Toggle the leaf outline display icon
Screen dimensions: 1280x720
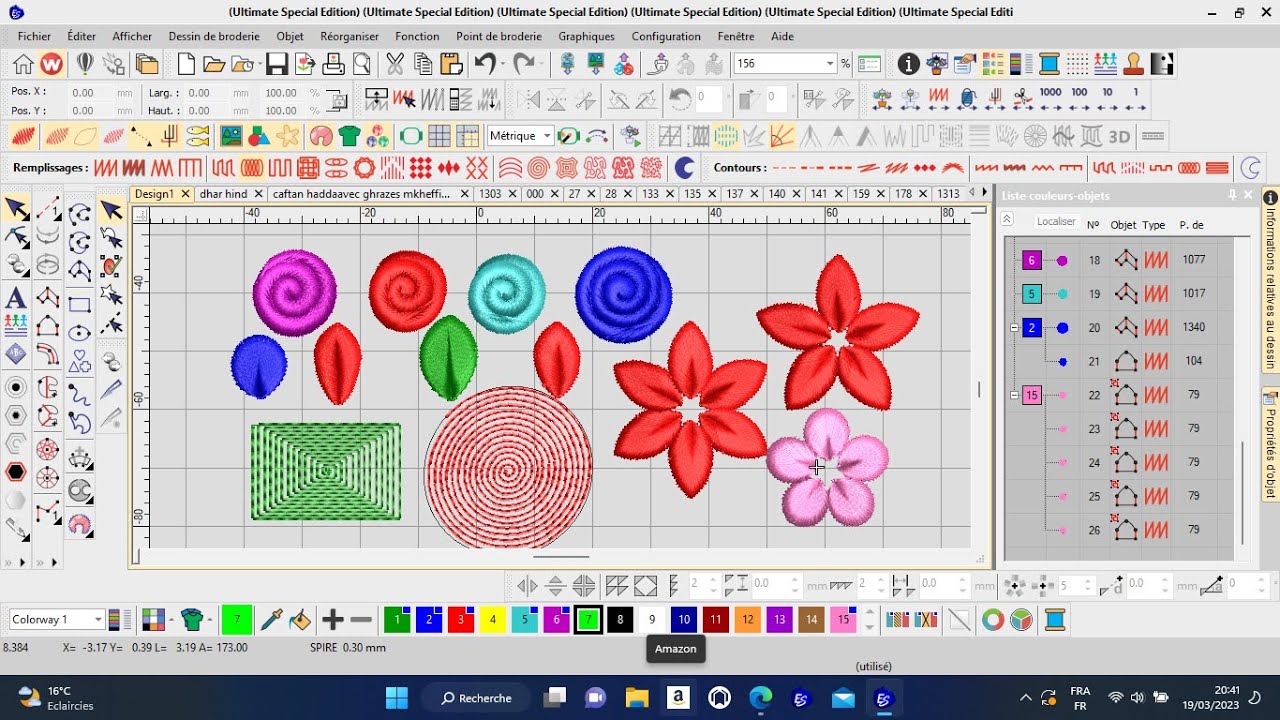coord(85,136)
